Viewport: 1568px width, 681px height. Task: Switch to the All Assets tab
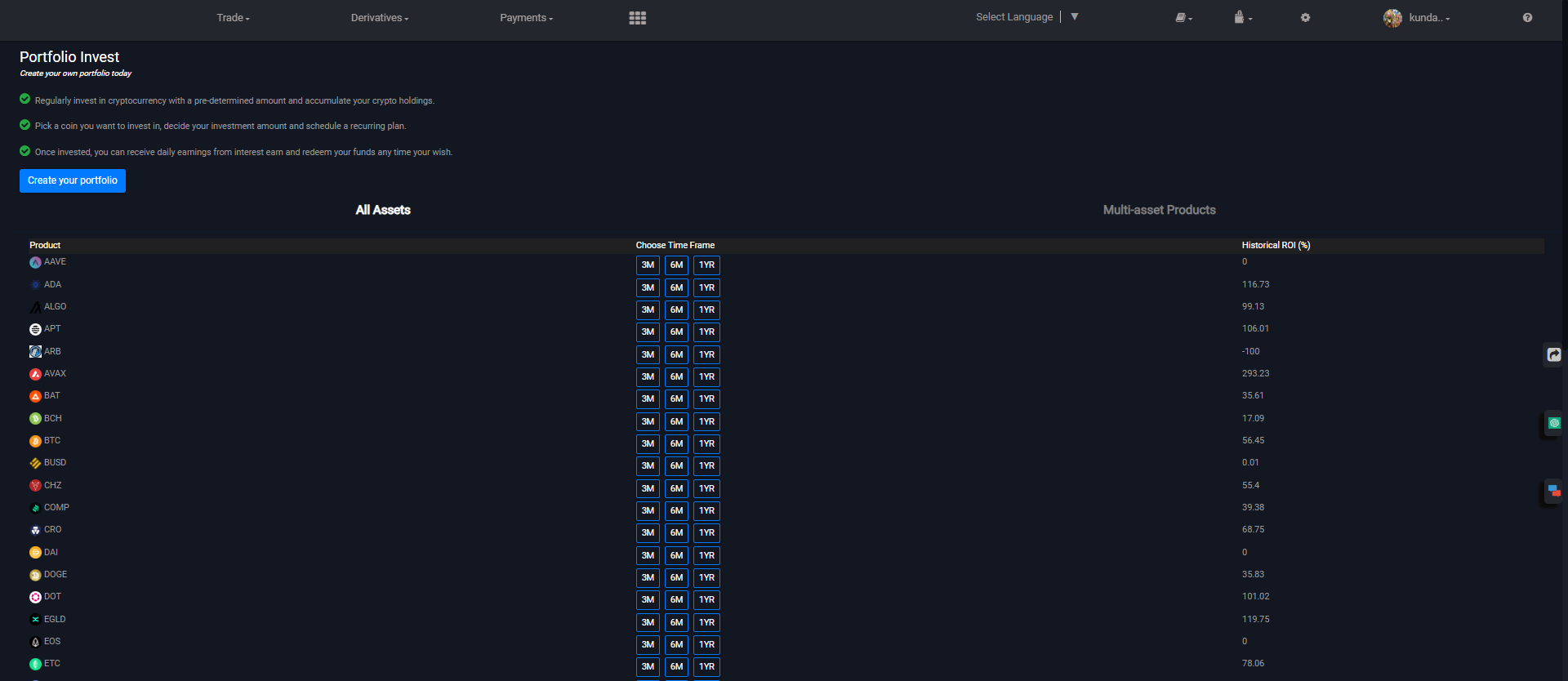(x=383, y=210)
